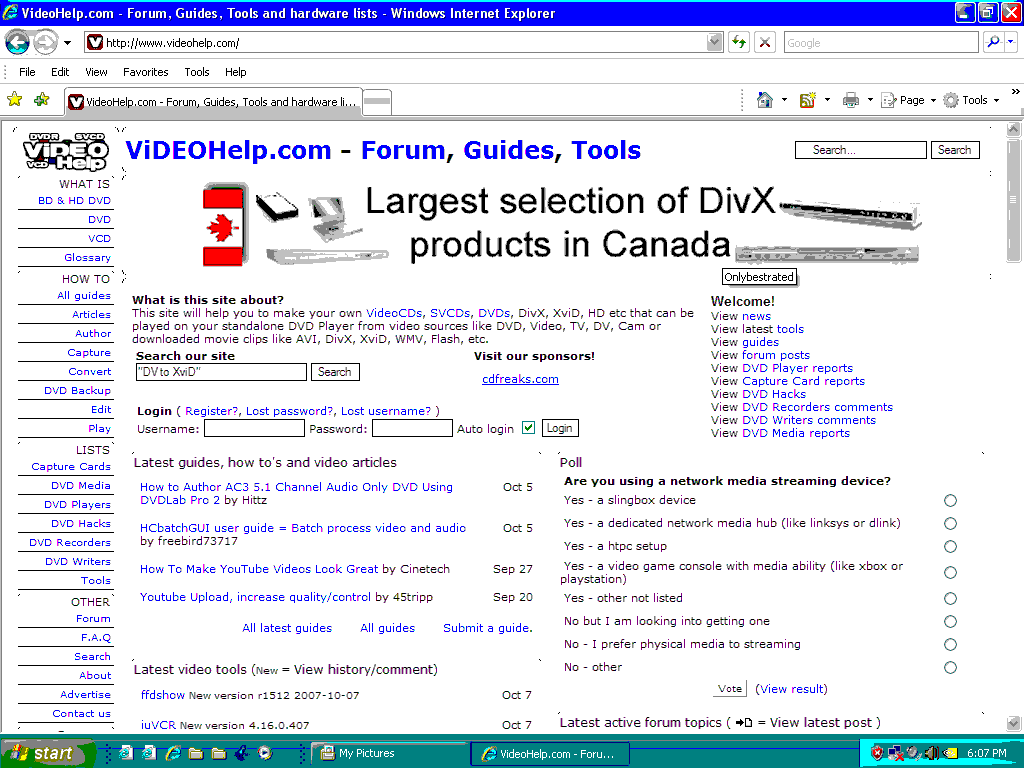The image size is (1024, 768).
Task: Select 'Yes - other not listed' radio
Action: (x=950, y=598)
